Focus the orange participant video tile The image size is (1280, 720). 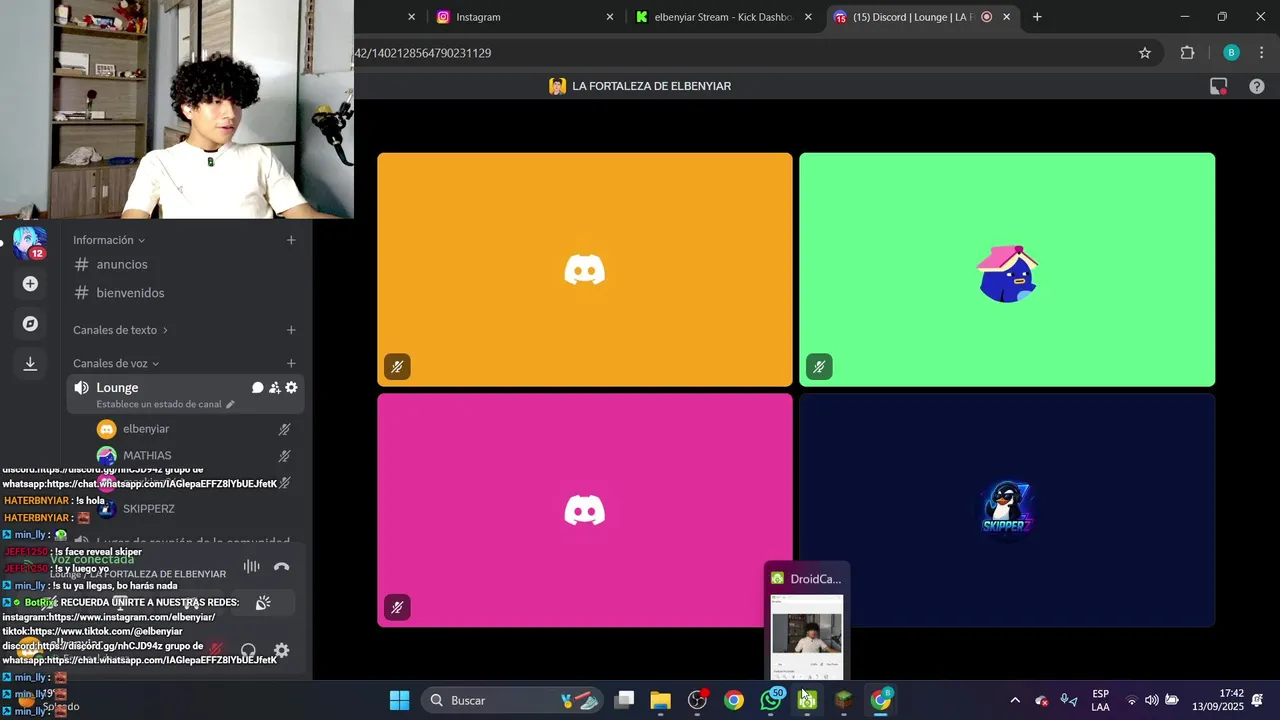pyautogui.click(x=585, y=270)
